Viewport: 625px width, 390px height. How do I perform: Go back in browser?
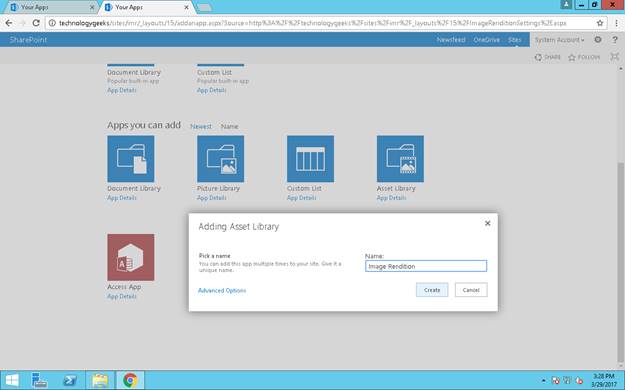coord(9,23)
